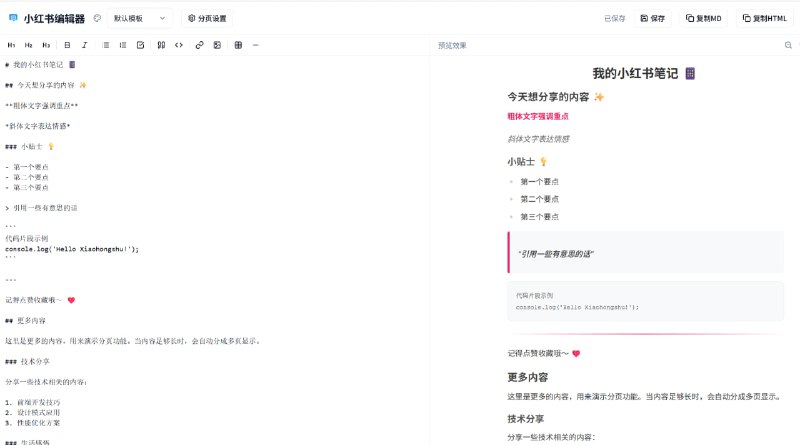Image resolution: width=800 pixels, height=445 pixels.
Task: Click the editor line '### 小贴士'
Action: coord(30,146)
